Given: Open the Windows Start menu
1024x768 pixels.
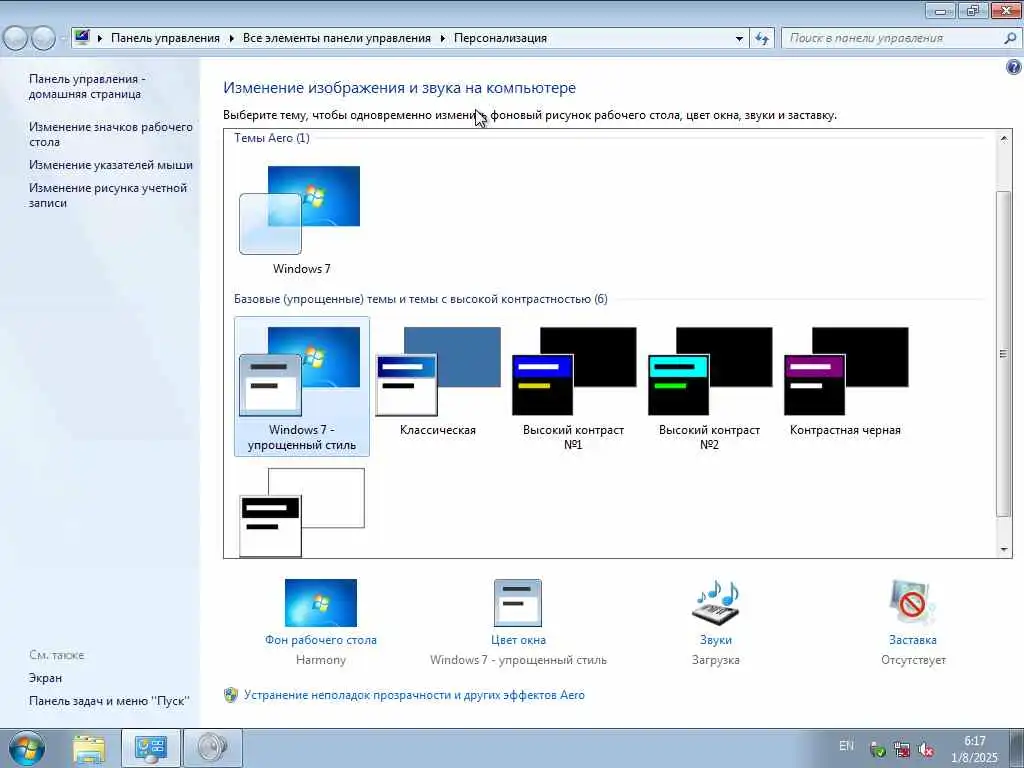Looking at the screenshot, I should (x=27, y=748).
